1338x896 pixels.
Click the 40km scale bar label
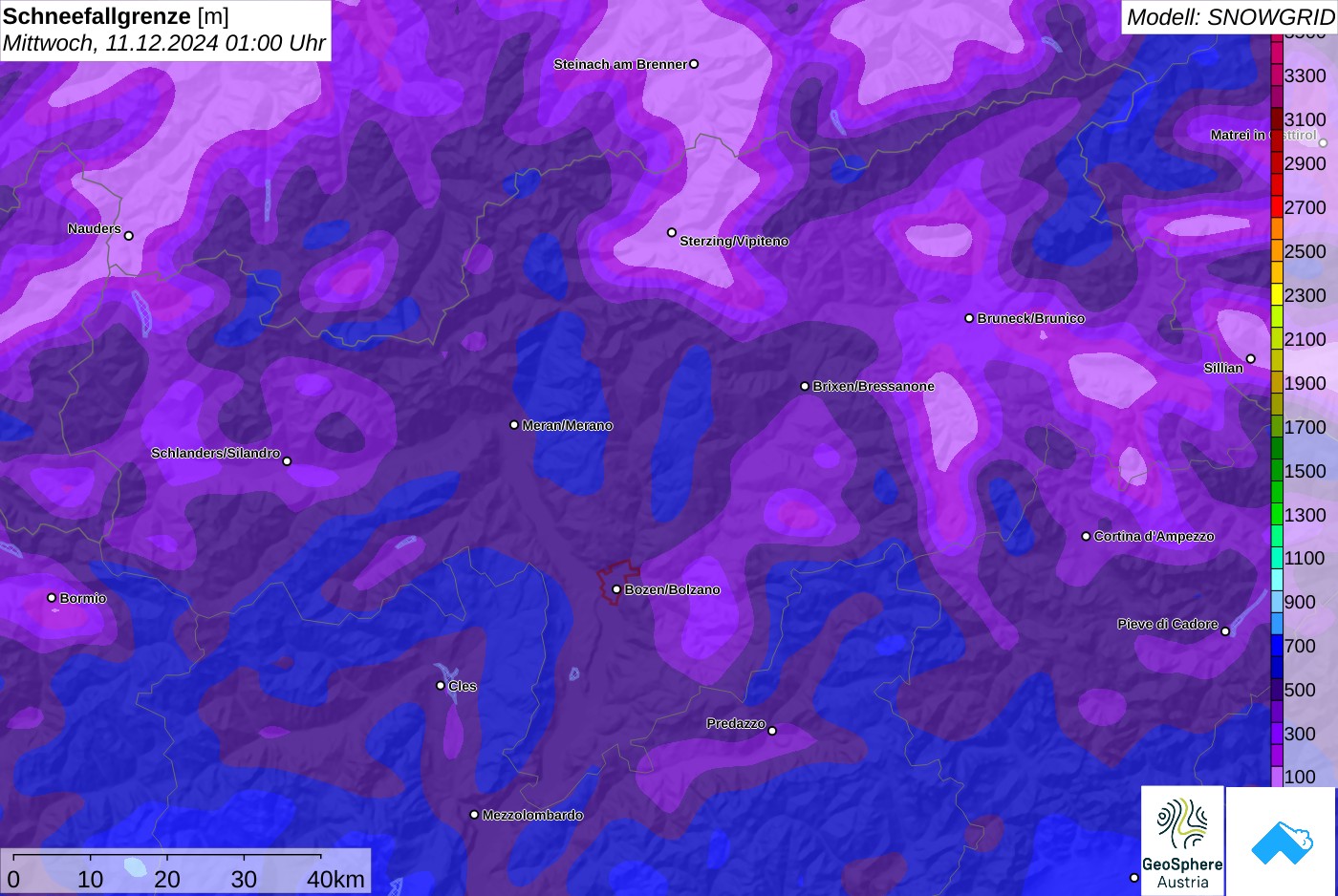(336, 879)
